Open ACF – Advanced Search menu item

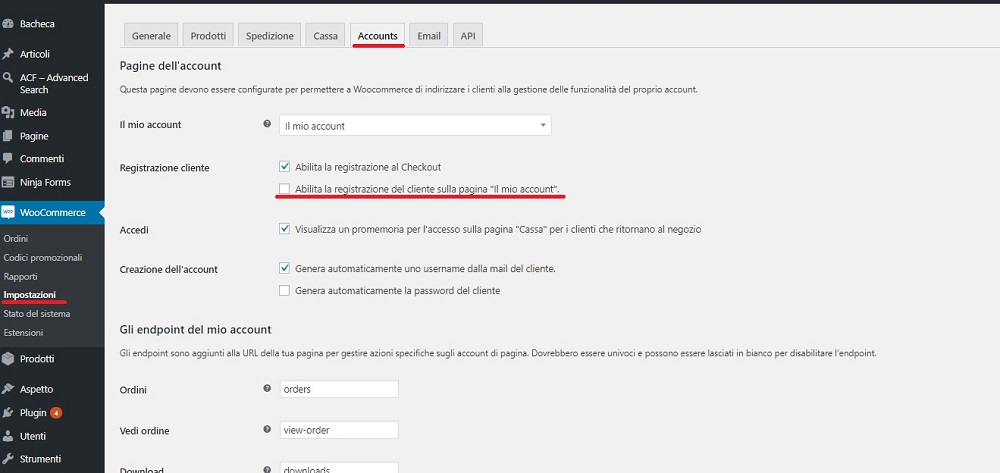click(x=52, y=84)
